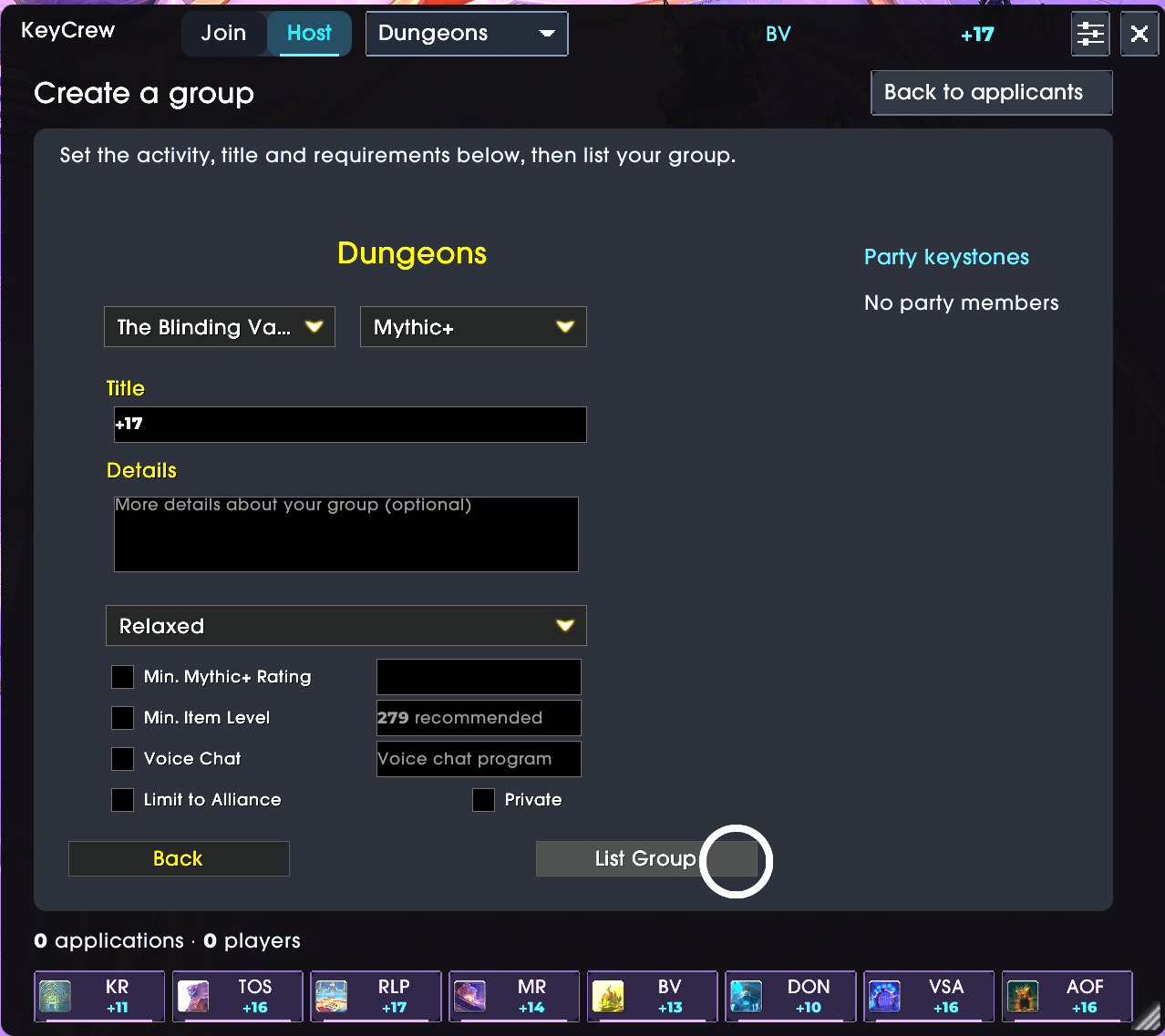
Task: Click the yellow Back button
Action: pos(179,858)
